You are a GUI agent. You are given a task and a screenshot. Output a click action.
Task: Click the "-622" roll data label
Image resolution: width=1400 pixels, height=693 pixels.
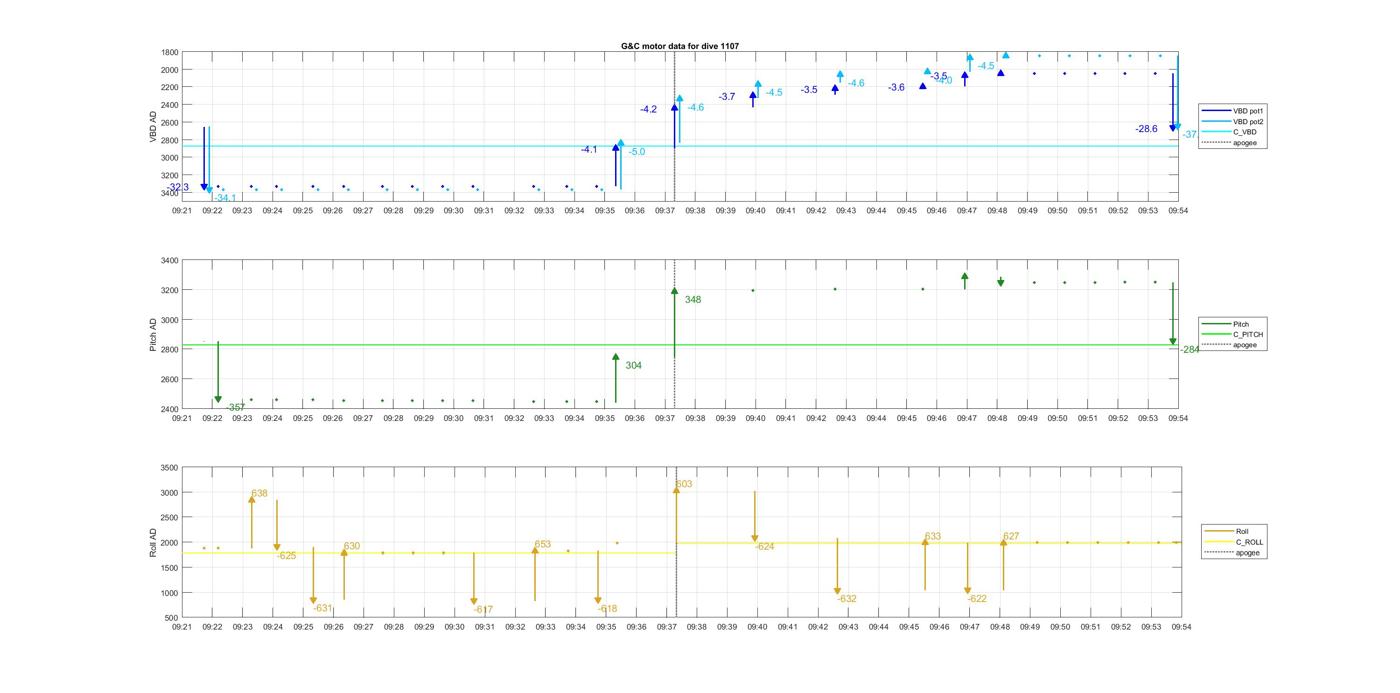977,599
